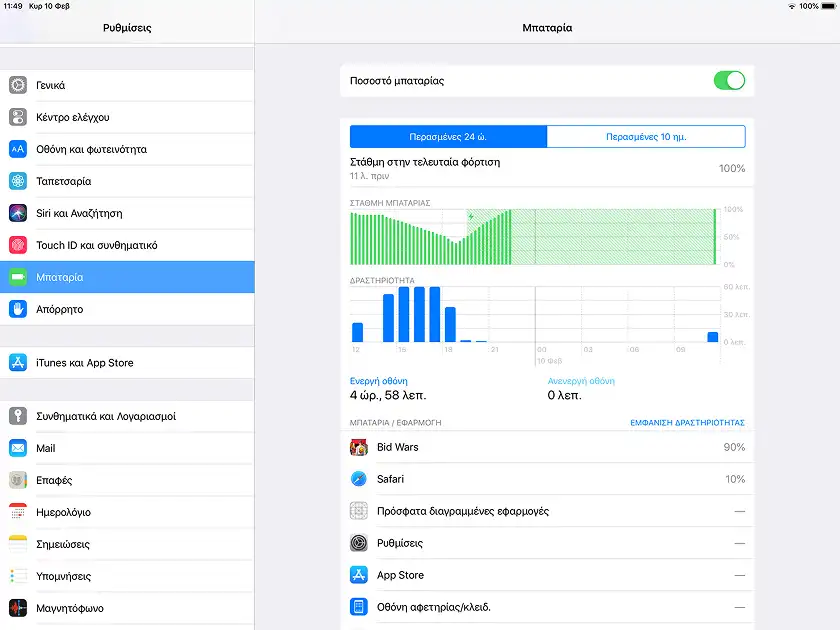
Task: Open Συνθηματικά και Λογαριασμοί key icon
Action: [18, 416]
